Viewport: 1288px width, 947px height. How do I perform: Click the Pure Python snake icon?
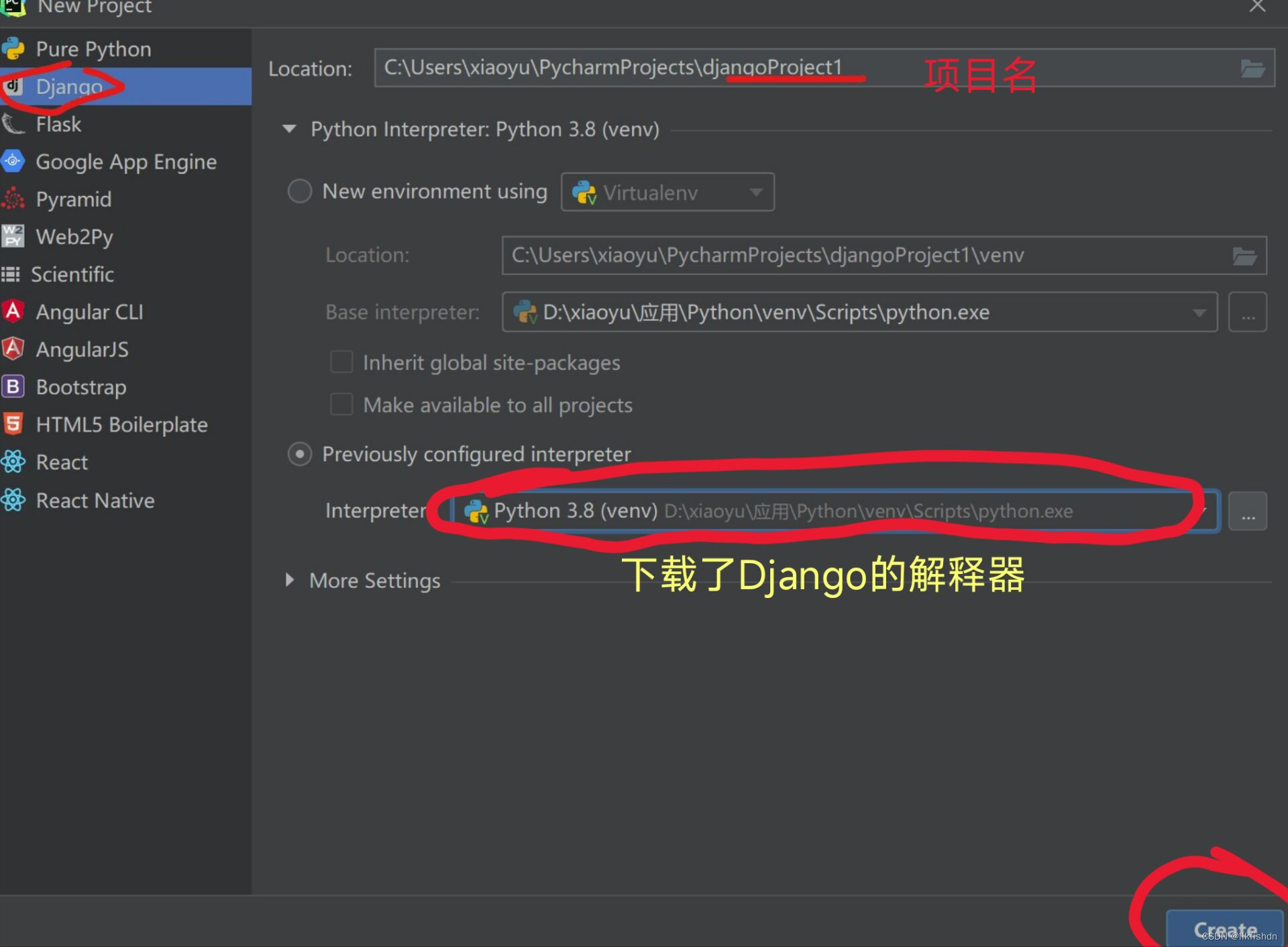(13, 49)
